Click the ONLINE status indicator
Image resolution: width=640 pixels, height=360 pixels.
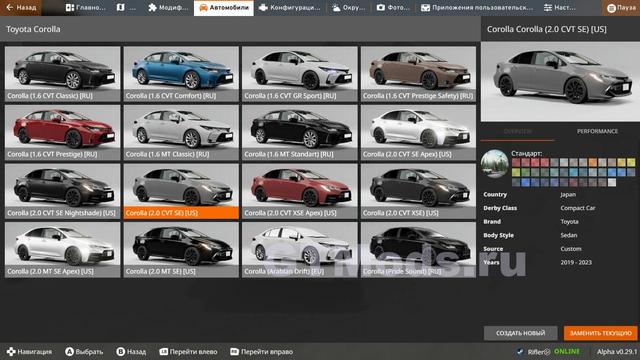pyautogui.click(x=567, y=352)
